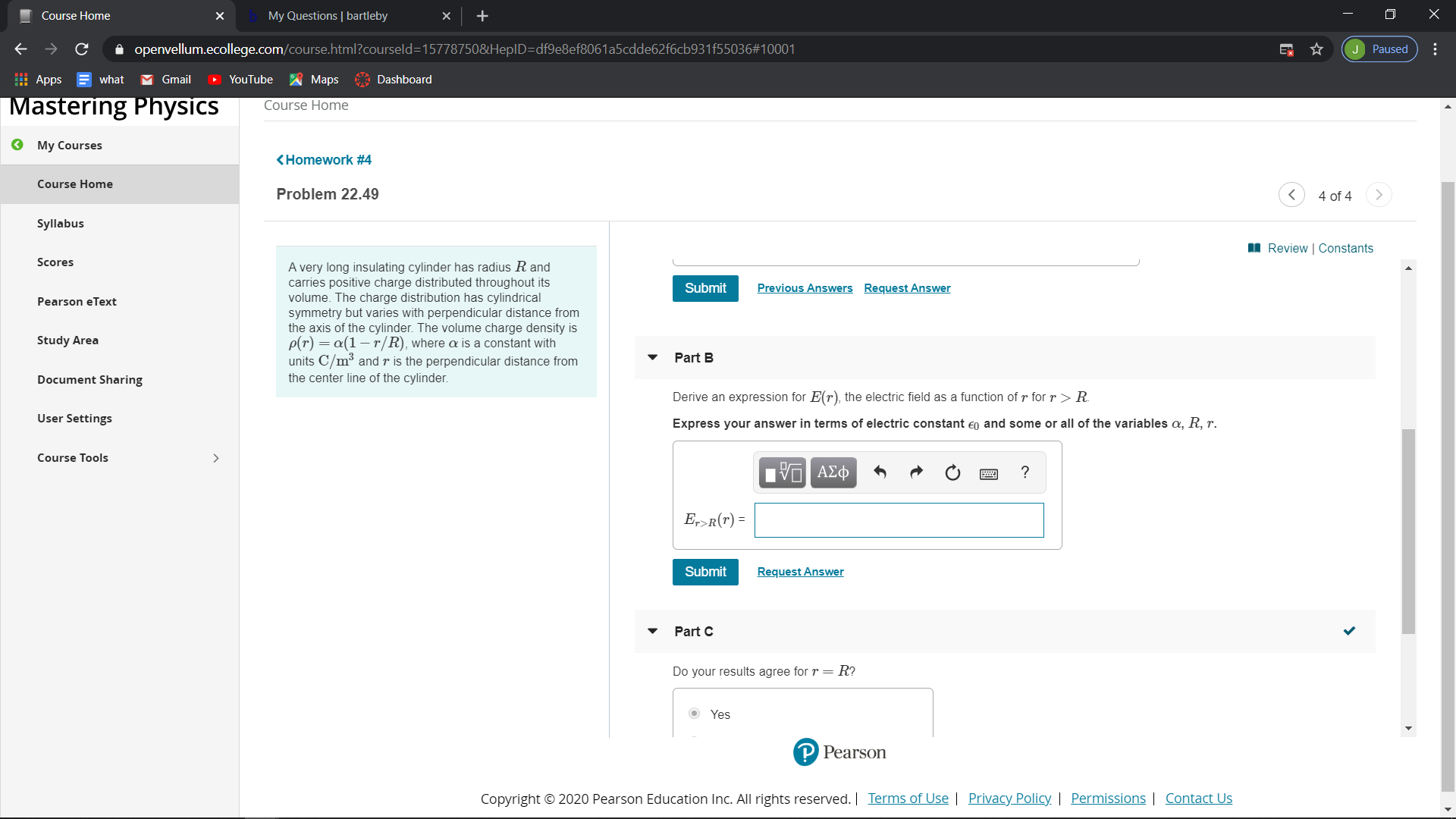Reload the page
This screenshot has width=1456, height=819.
[x=82, y=49]
